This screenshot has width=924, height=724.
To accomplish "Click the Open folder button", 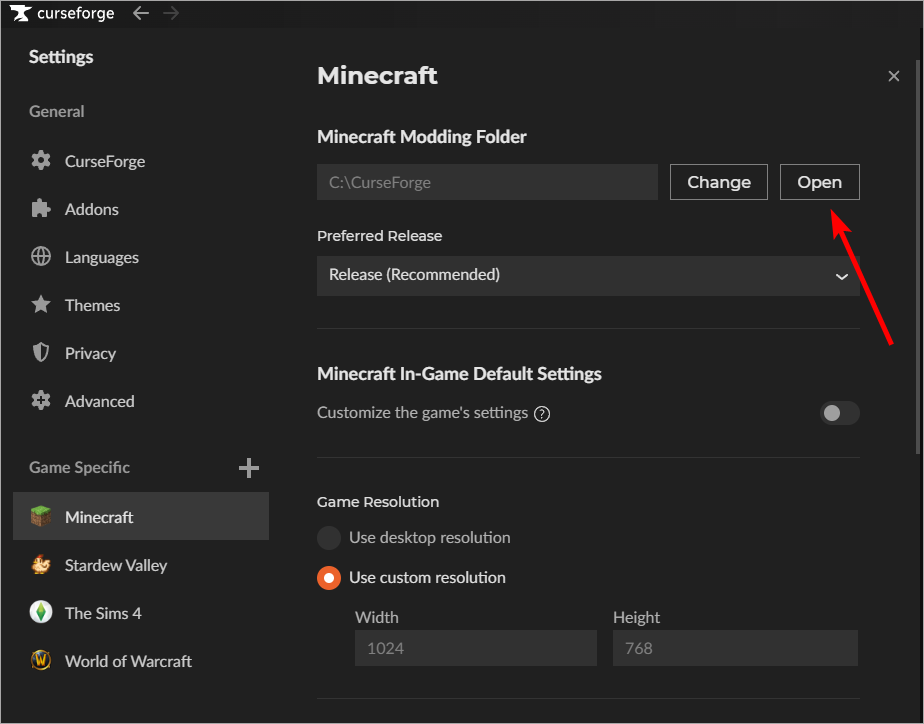I will tap(819, 182).
